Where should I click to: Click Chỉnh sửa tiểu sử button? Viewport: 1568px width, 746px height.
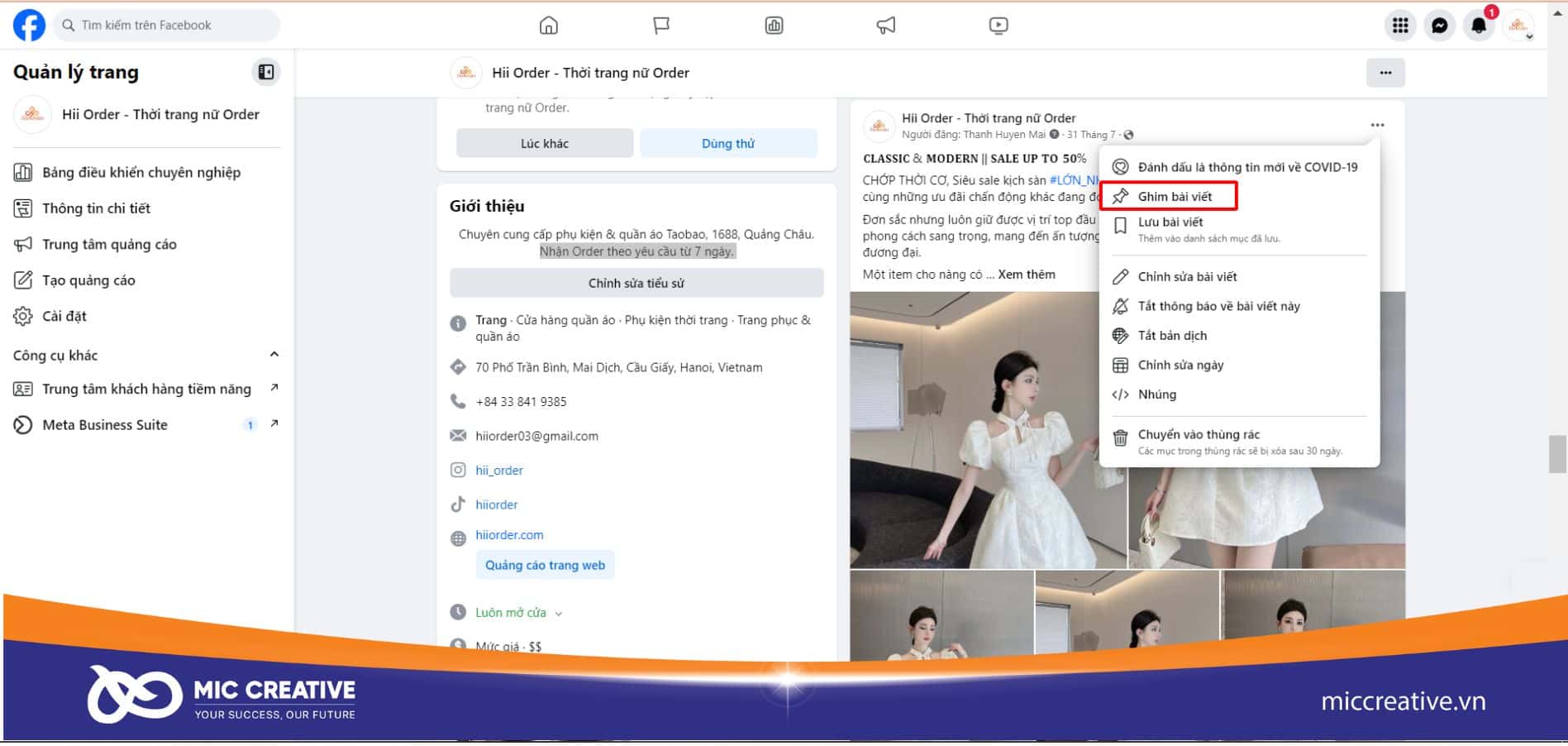click(636, 283)
